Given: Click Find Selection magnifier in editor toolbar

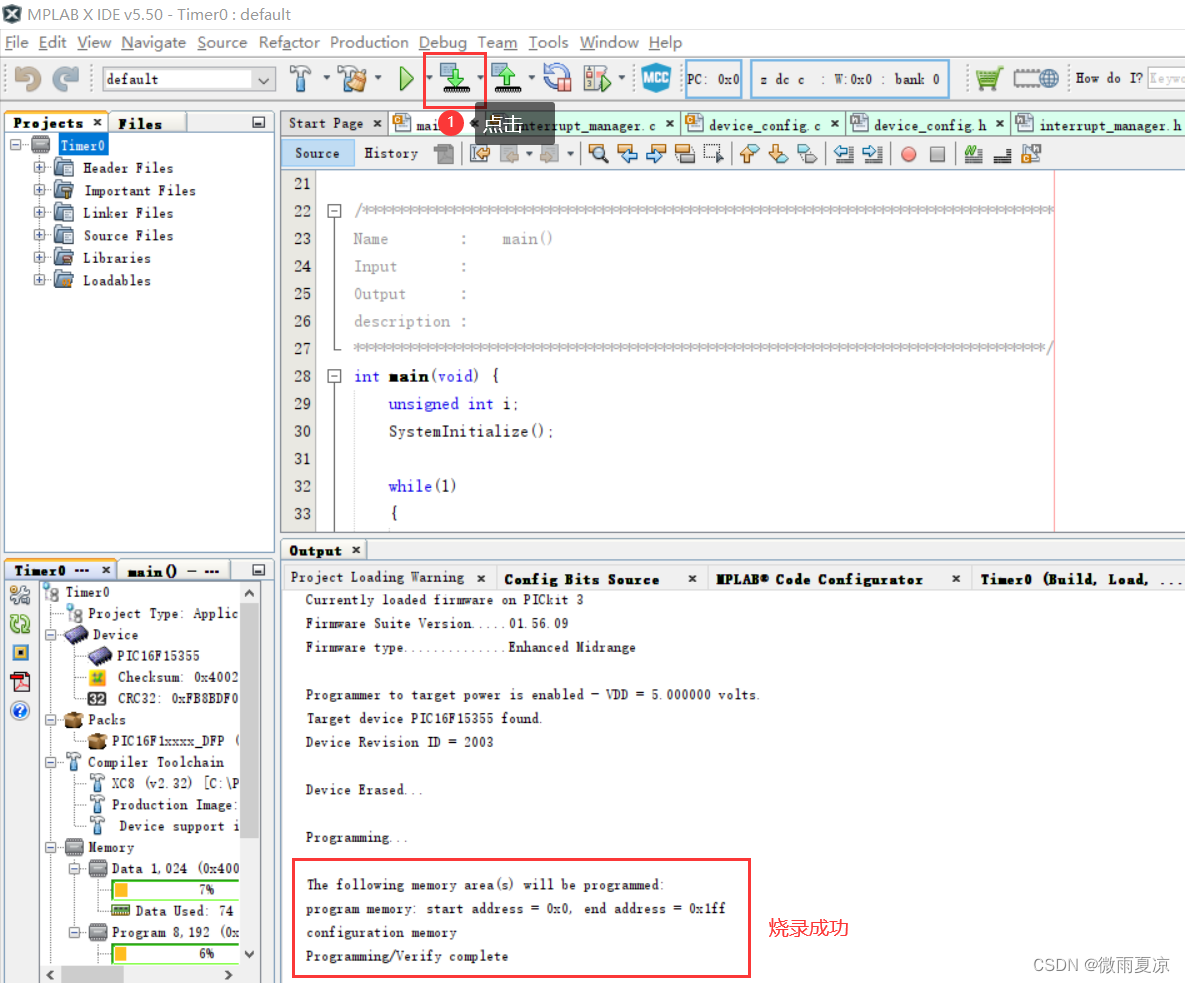Looking at the screenshot, I should (598, 154).
